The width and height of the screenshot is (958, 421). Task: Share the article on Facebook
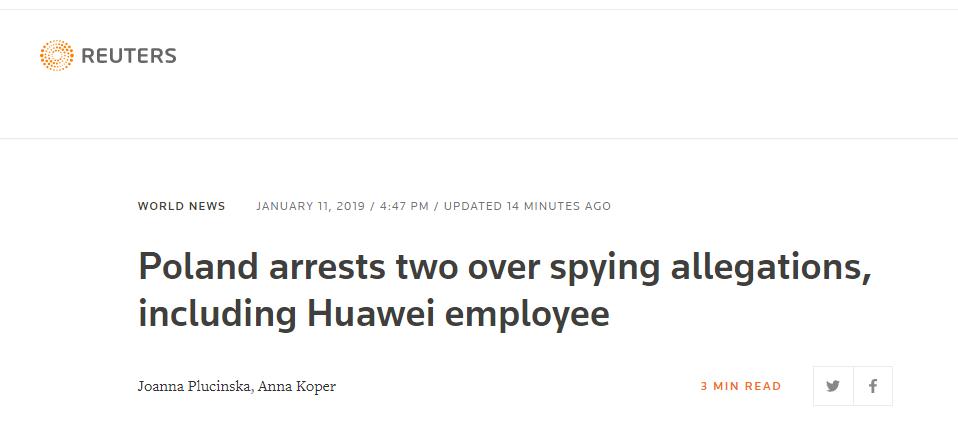coord(873,386)
